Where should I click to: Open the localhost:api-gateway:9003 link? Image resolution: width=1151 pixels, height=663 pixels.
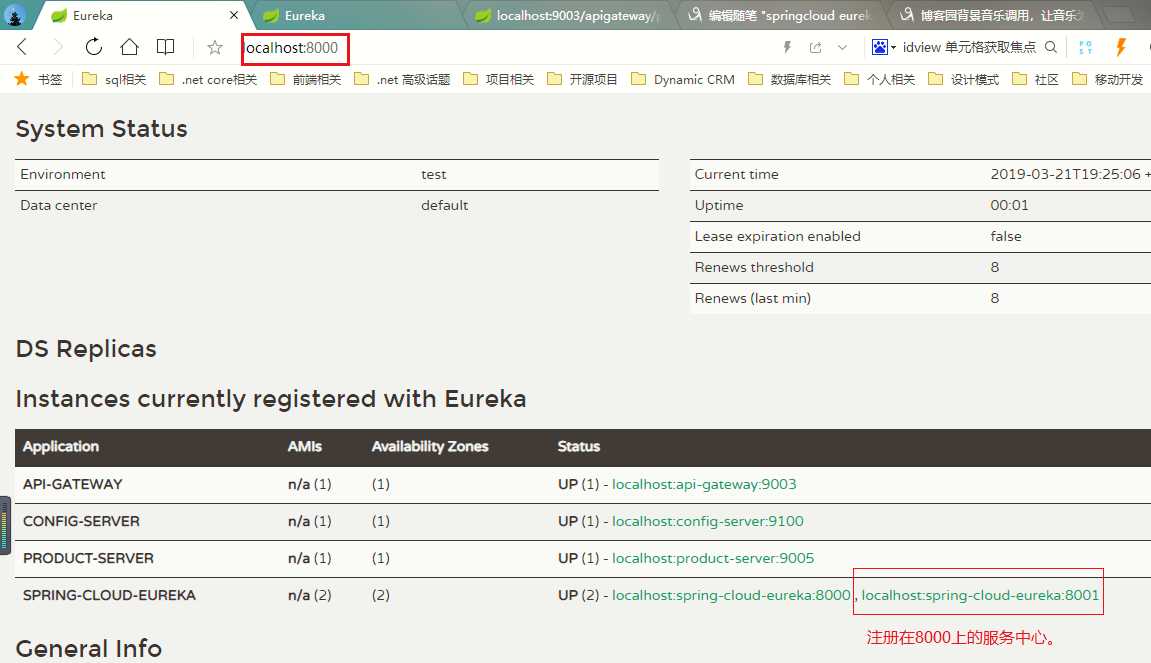click(x=704, y=485)
